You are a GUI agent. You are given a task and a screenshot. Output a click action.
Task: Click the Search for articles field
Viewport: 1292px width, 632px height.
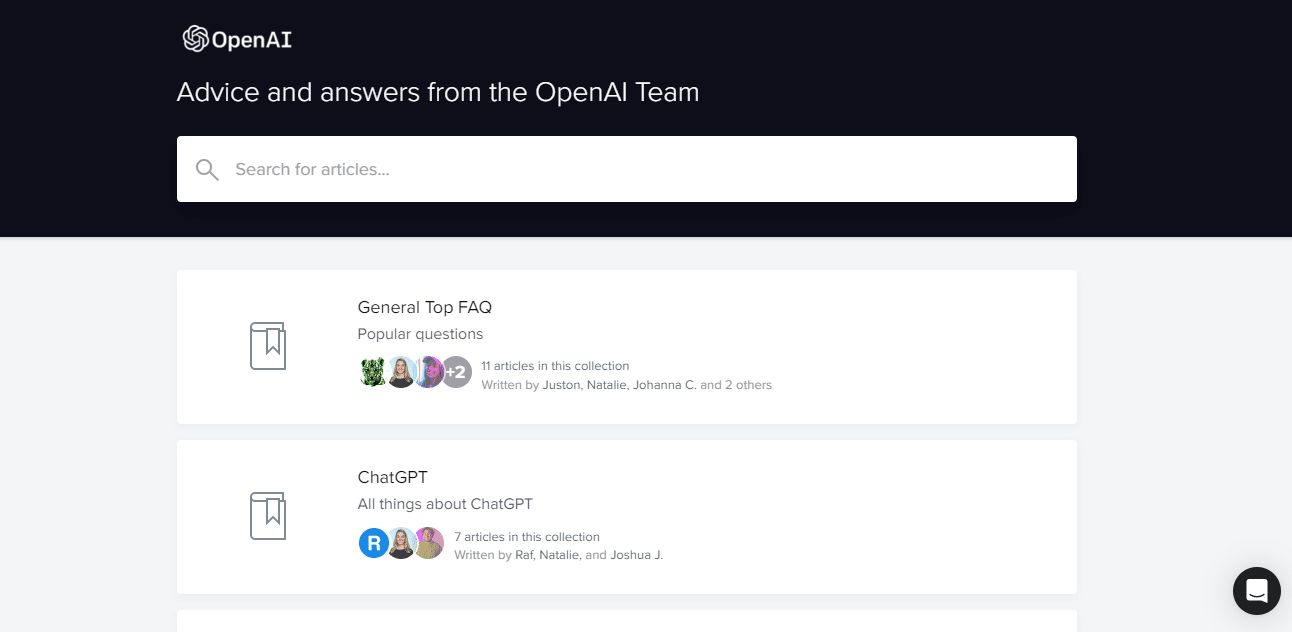pos(627,169)
